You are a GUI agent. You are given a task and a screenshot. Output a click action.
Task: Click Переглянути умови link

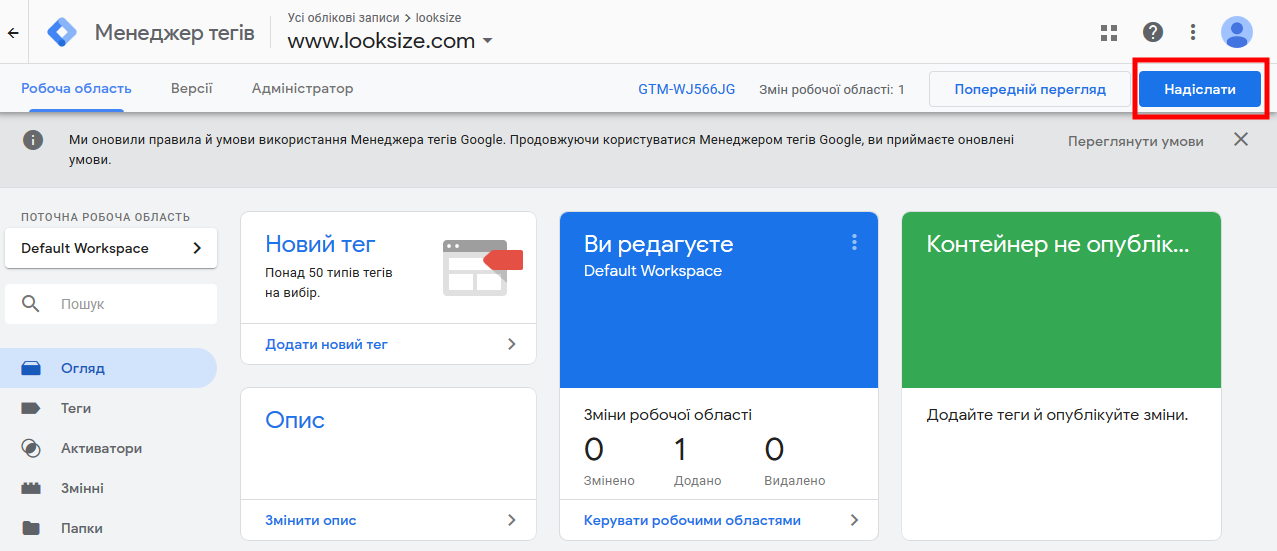pos(1136,141)
